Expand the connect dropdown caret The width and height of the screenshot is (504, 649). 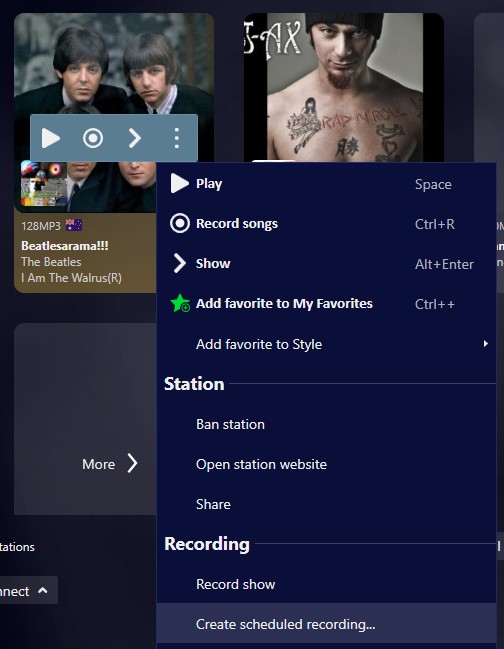click(43, 590)
